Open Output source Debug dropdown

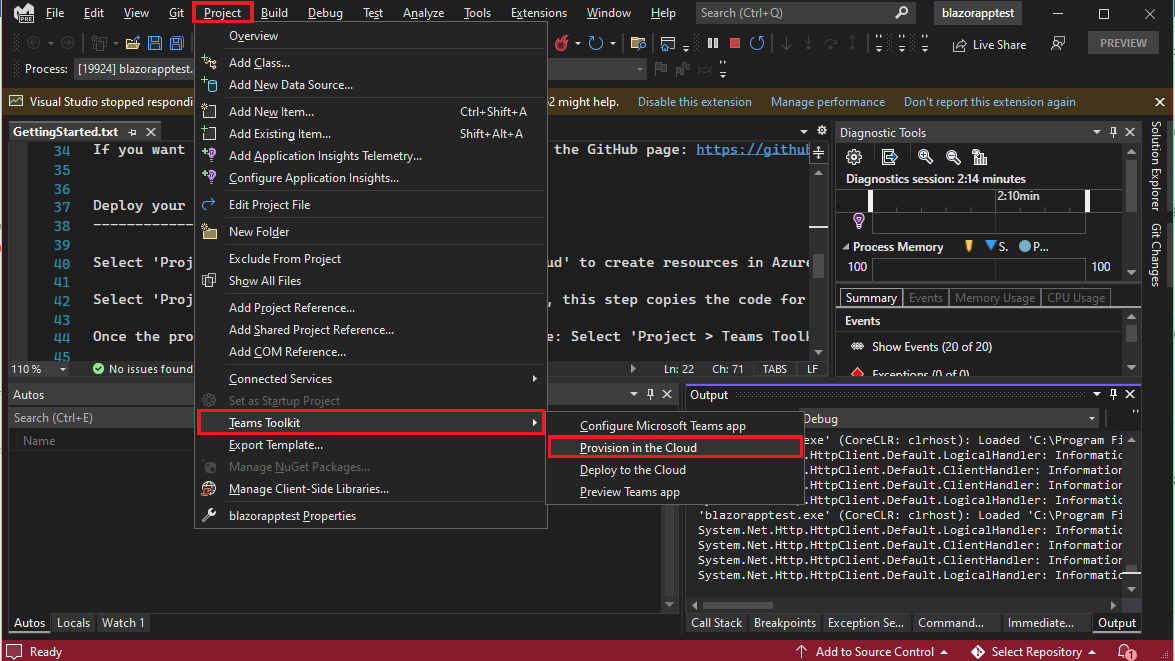click(1092, 418)
